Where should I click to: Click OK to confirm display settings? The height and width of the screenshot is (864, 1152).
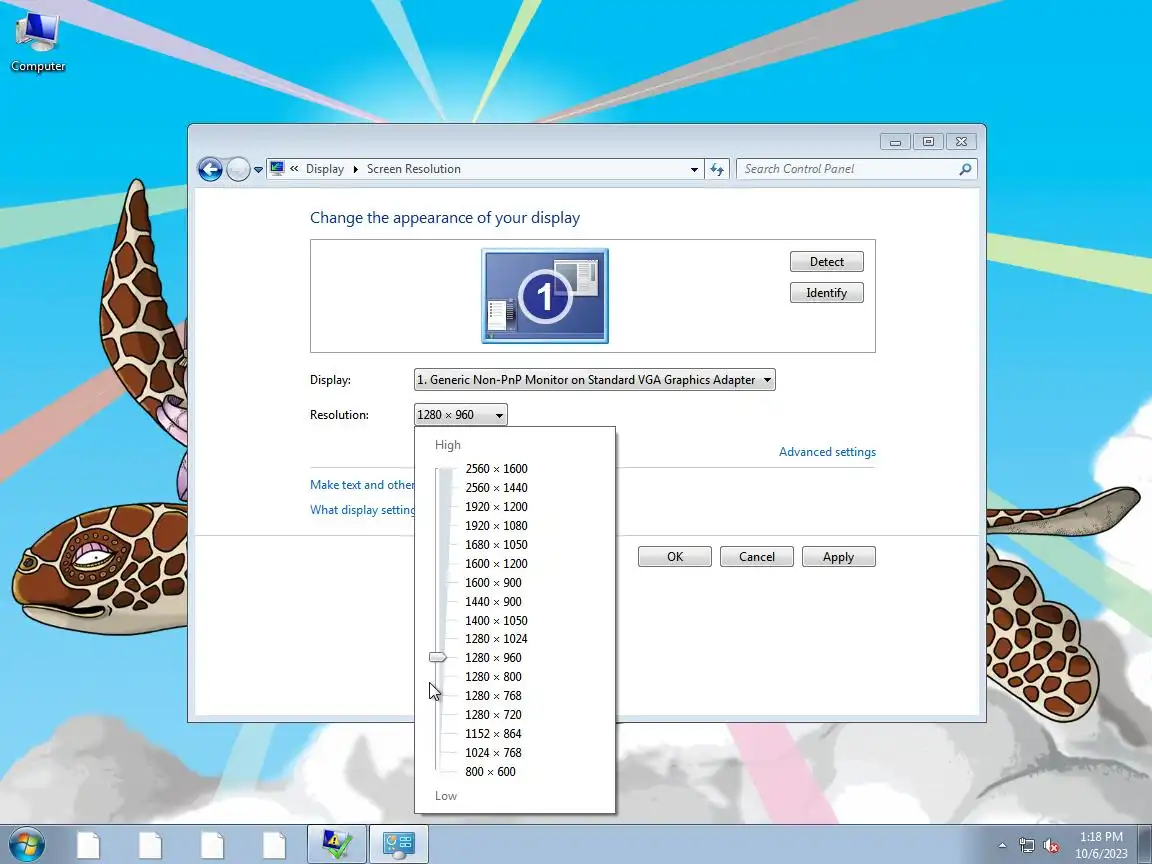674,557
